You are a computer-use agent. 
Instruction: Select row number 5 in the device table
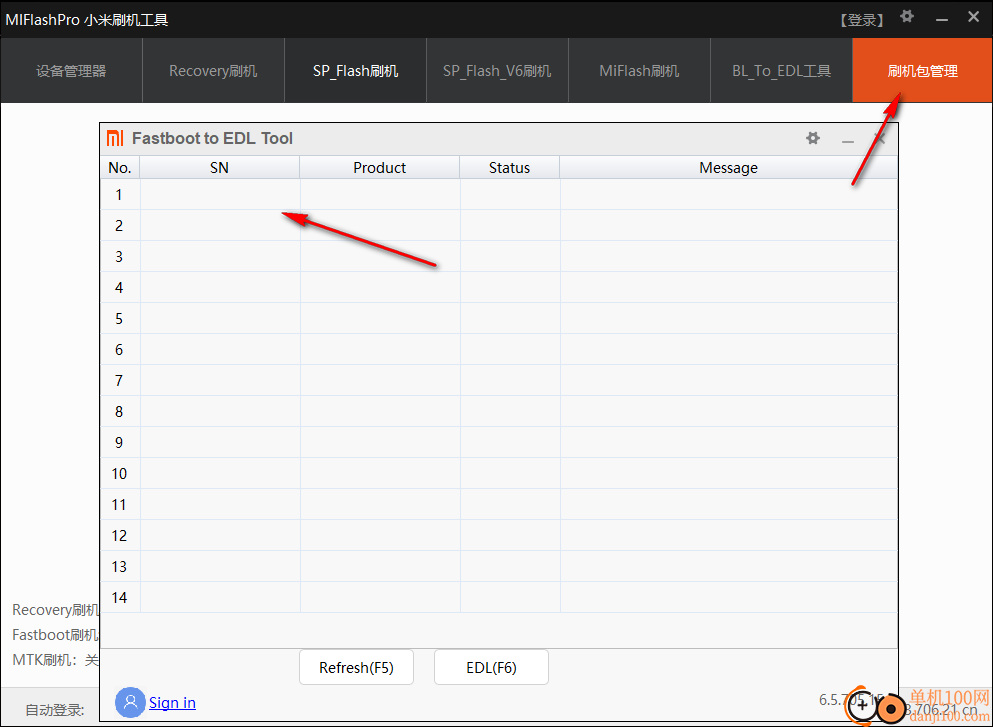tap(499, 319)
